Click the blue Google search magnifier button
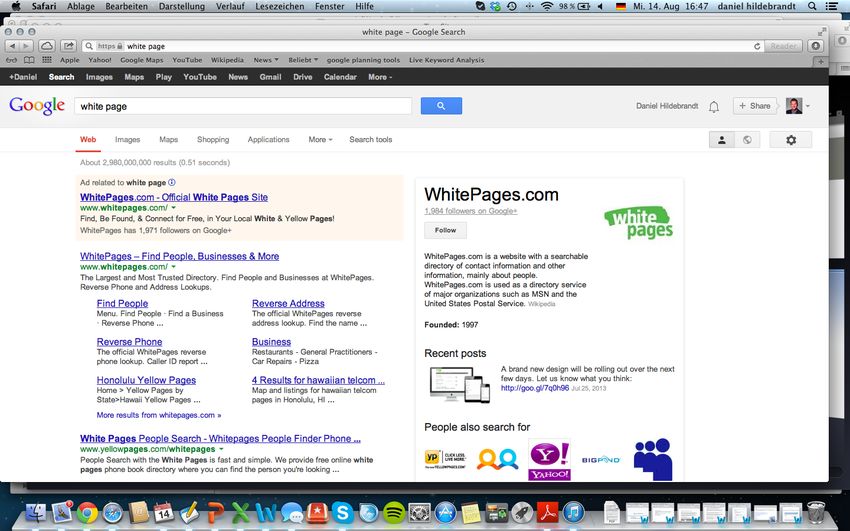This screenshot has width=850, height=531. click(441, 106)
